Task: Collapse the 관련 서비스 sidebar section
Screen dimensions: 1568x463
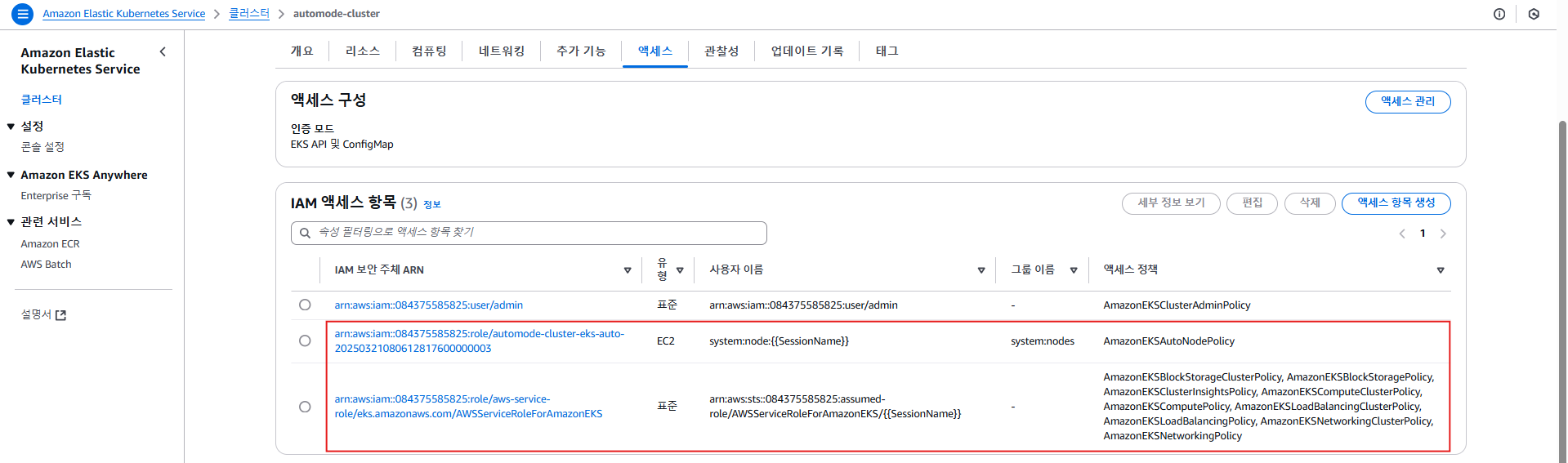Action: (11, 222)
